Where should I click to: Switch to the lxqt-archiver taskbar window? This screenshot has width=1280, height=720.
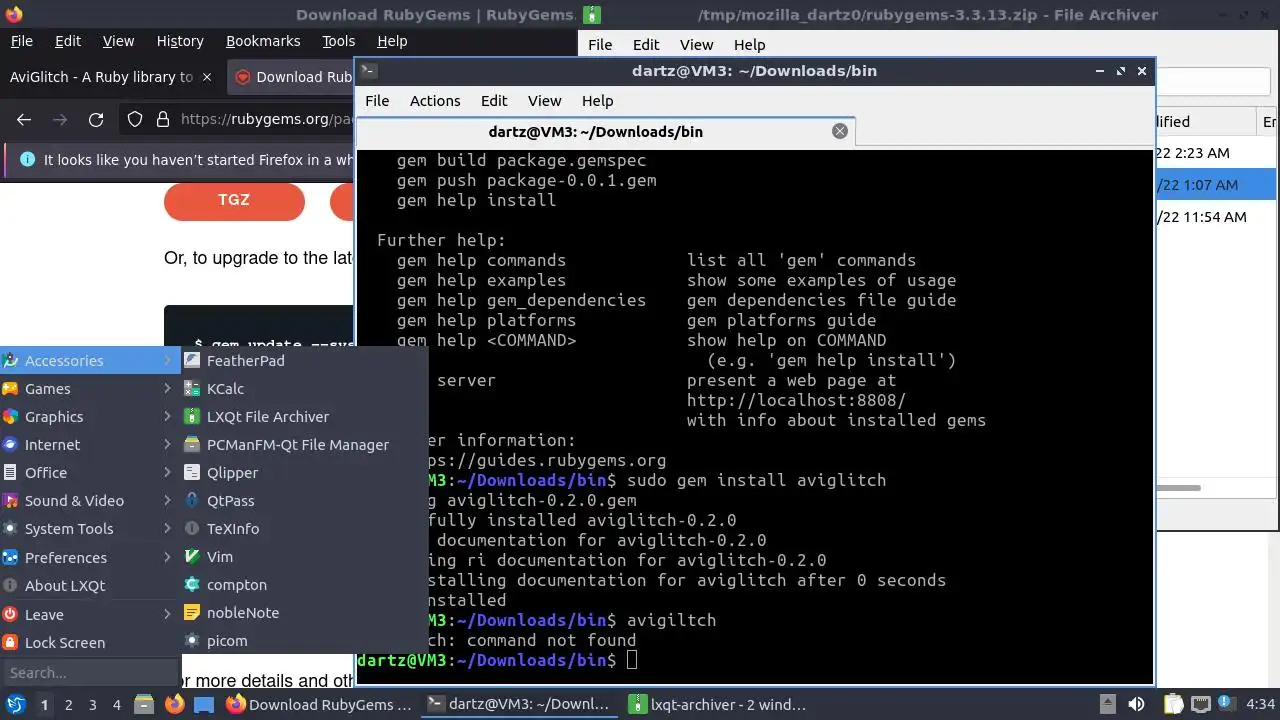[x=718, y=704]
